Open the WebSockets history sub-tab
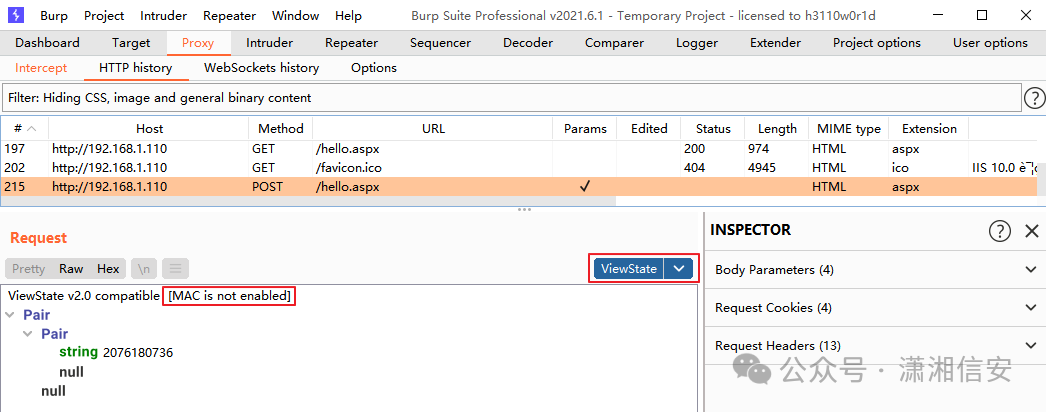The height and width of the screenshot is (412, 1046). point(262,67)
